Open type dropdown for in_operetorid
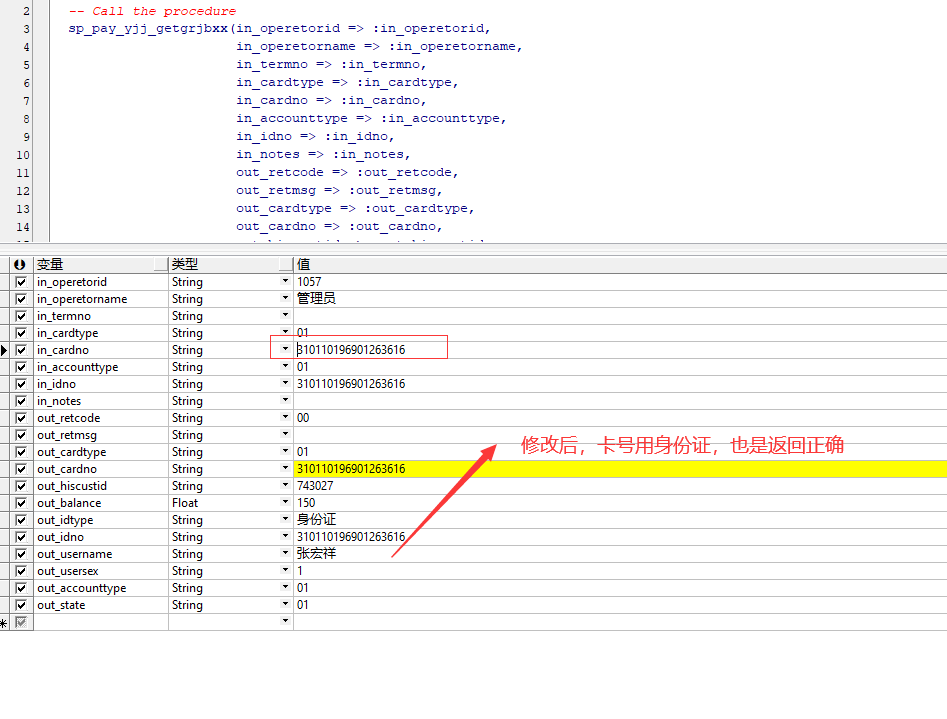The image size is (947, 719). point(285,281)
